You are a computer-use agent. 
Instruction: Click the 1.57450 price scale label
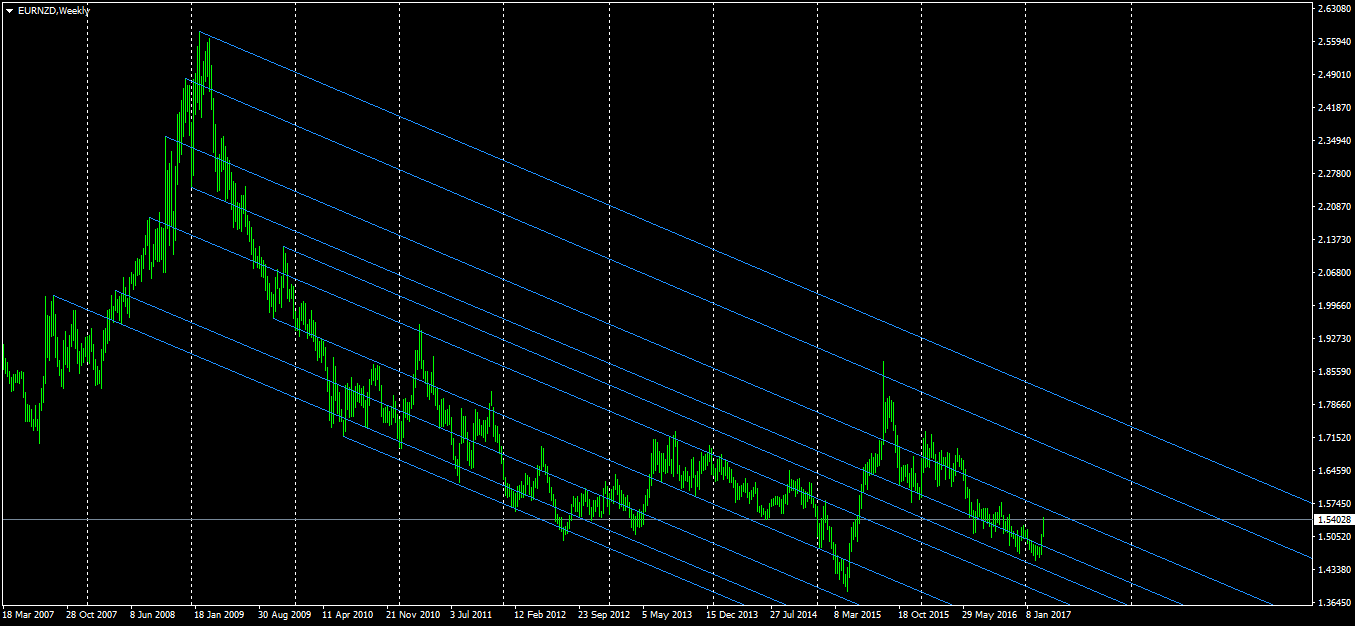[x=1335, y=504]
